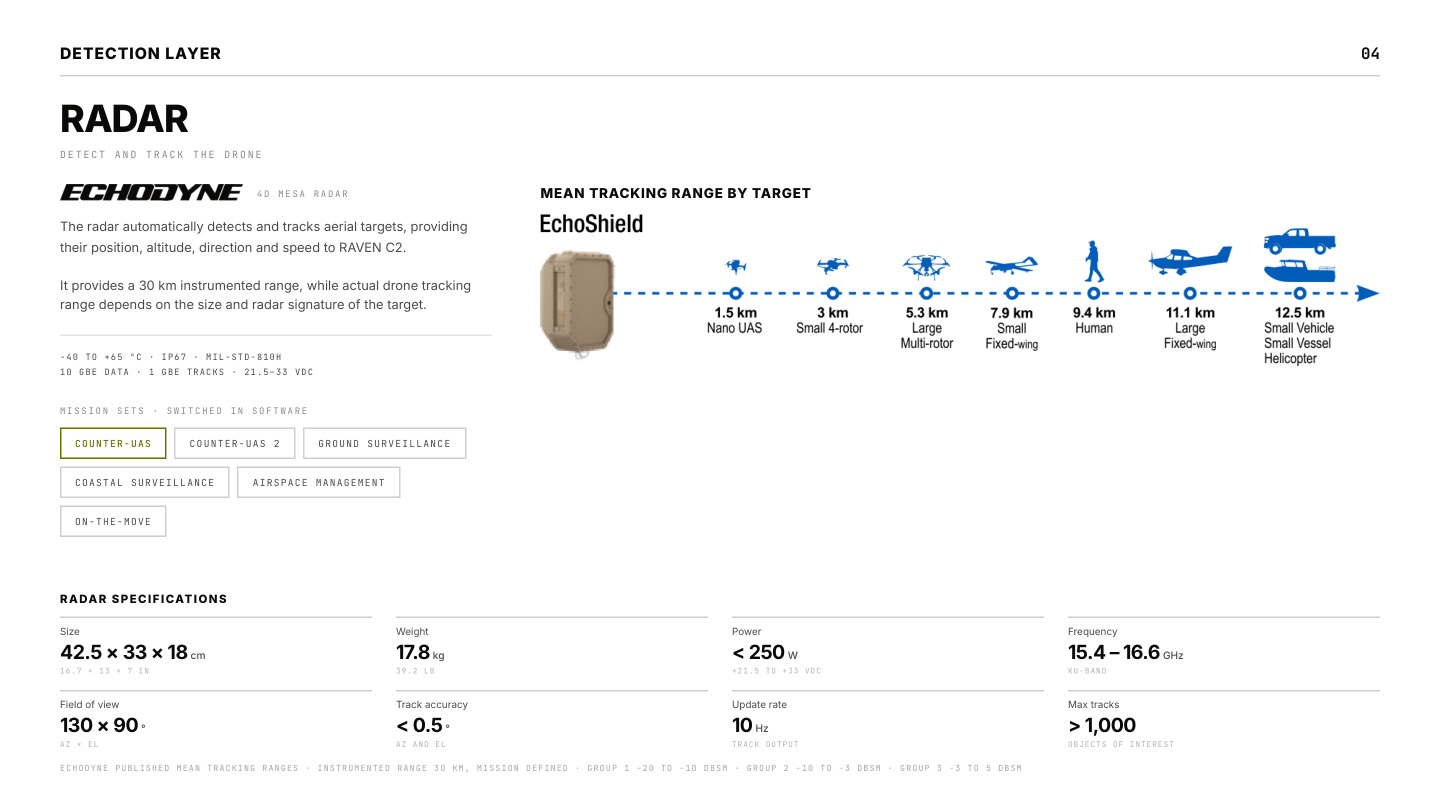The height and width of the screenshot is (810, 1440).
Task: Click the 5.3 km range marker
Action: click(x=926, y=293)
